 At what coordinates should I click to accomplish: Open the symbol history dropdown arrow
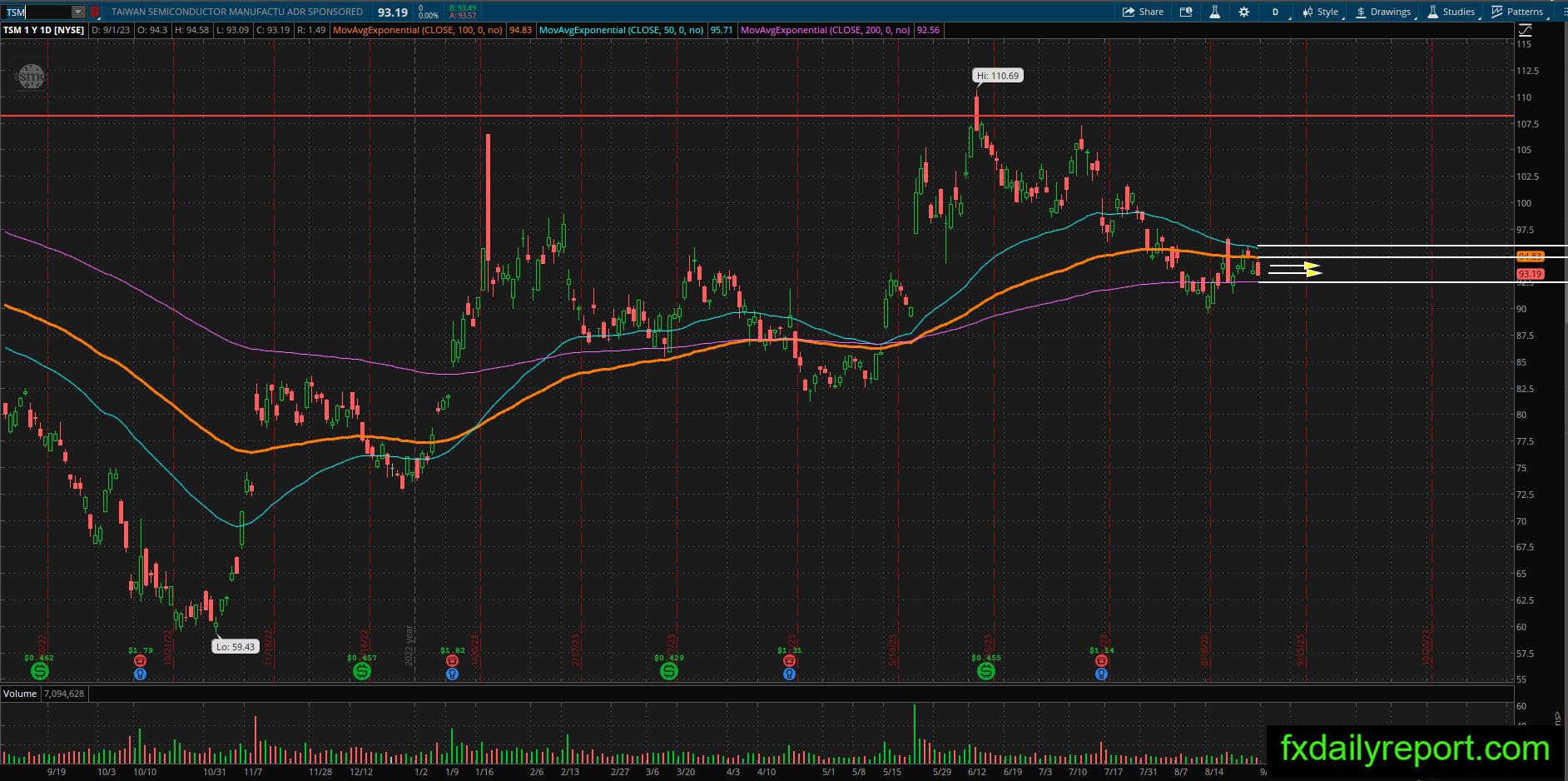click(x=78, y=12)
